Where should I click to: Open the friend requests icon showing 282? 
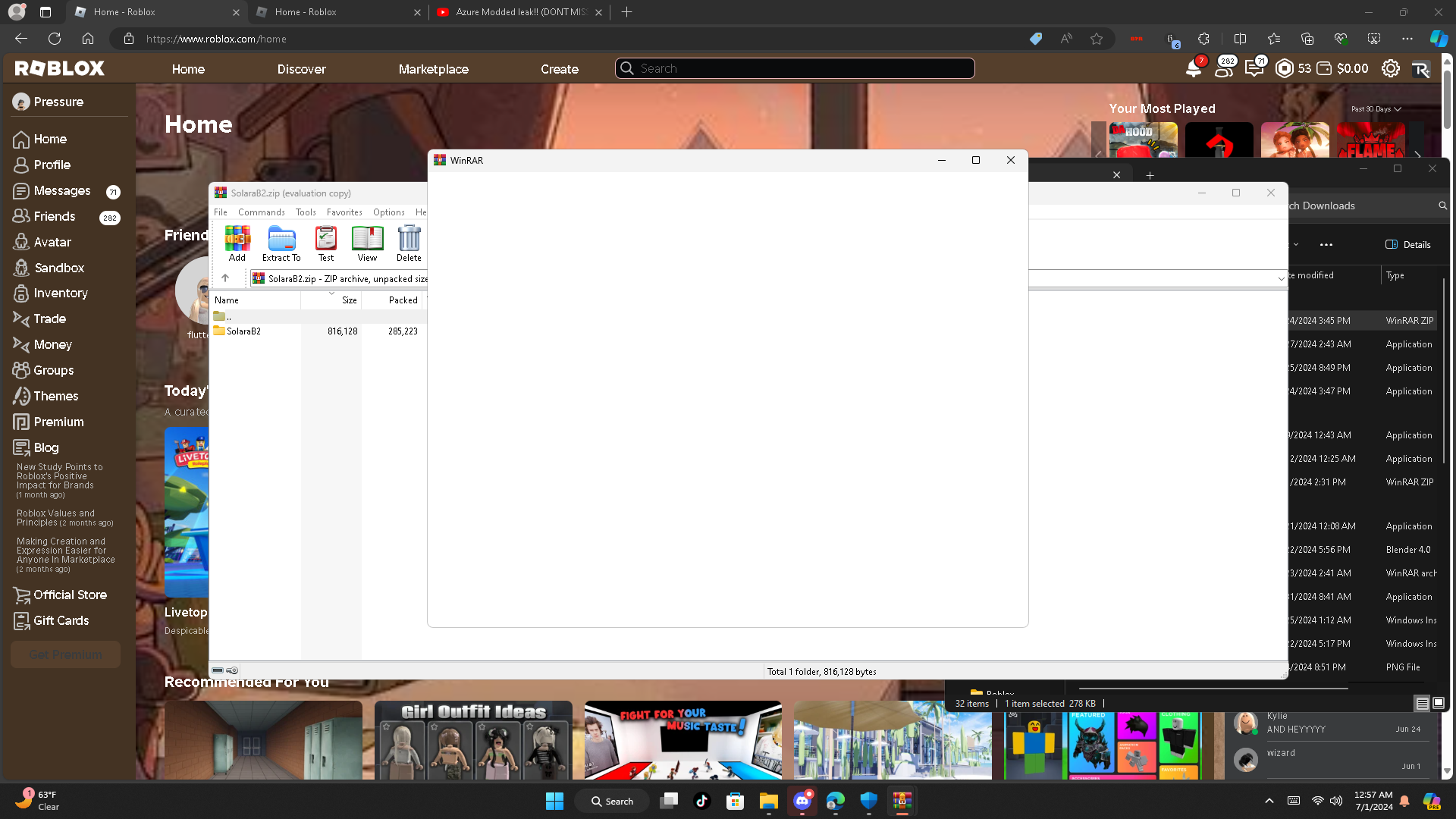[1224, 68]
